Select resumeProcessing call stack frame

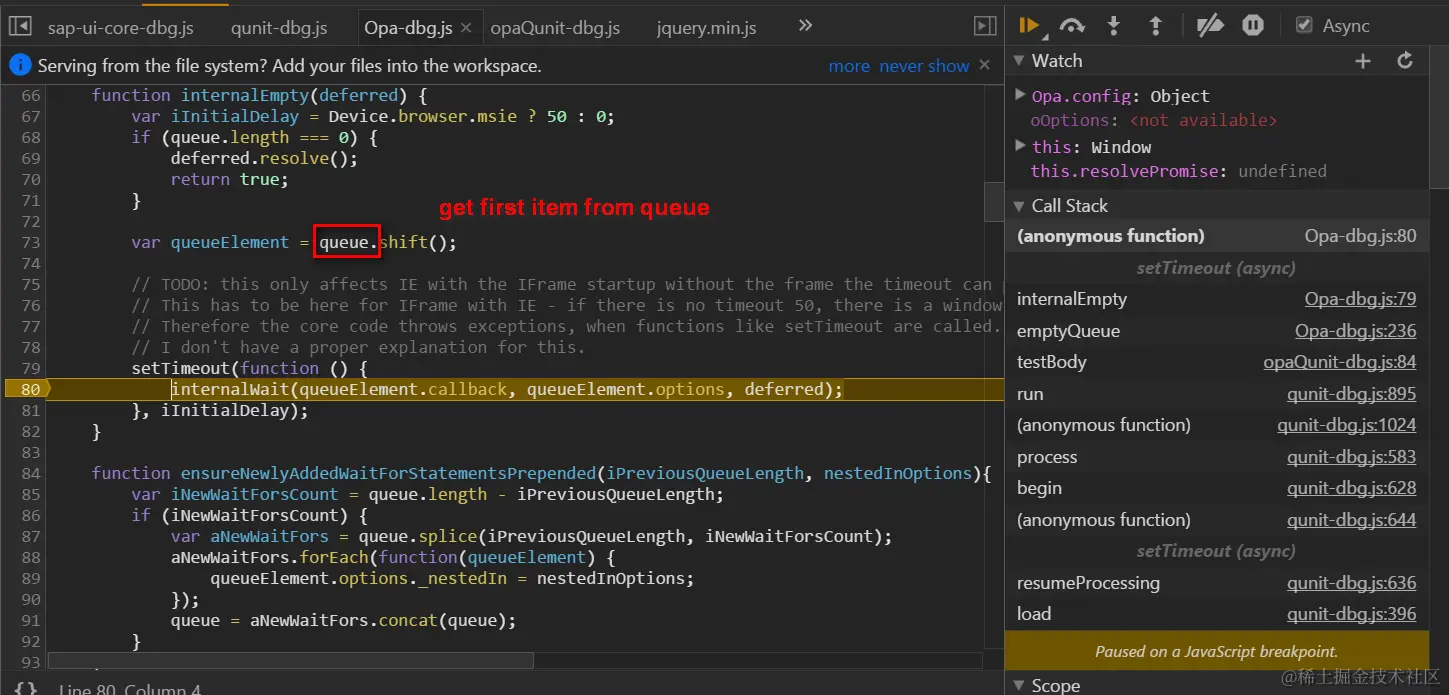tap(1088, 583)
